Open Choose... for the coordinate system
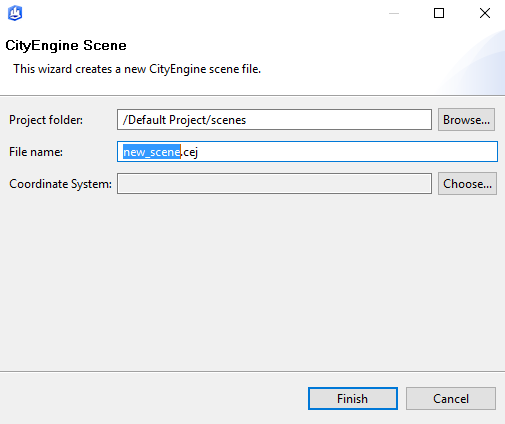Viewport: 505px width, 424px height. click(467, 183)
